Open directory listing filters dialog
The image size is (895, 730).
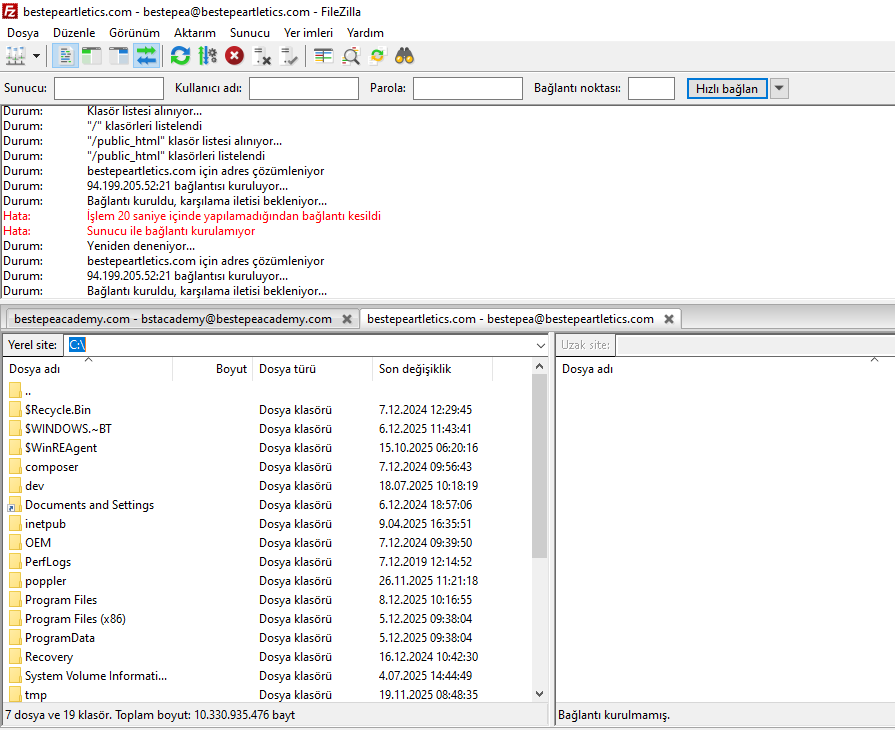tap(324, 56)
